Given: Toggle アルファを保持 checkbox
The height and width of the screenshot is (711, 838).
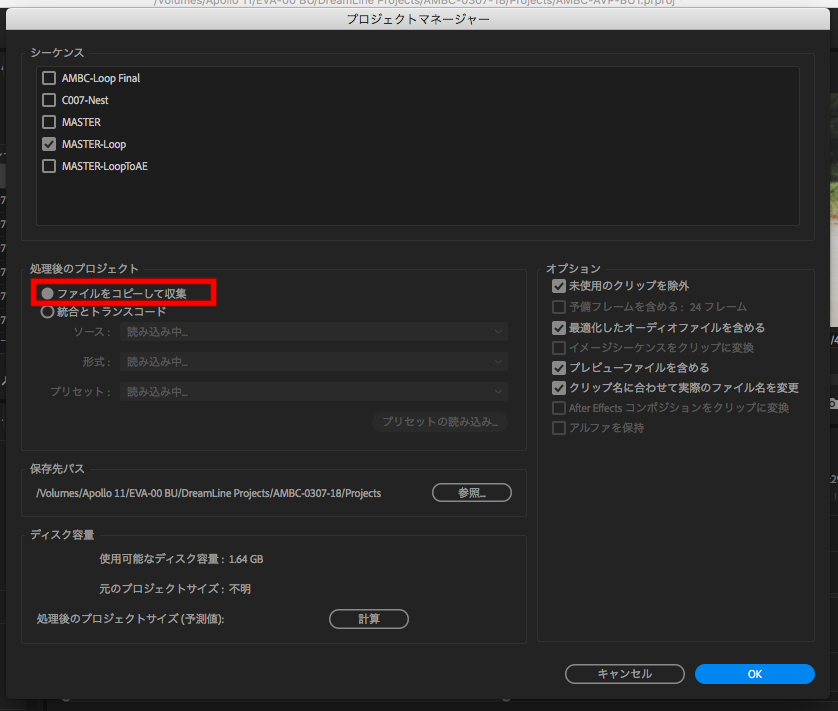Looking at the screenshot, I should (x=559, y=428).
